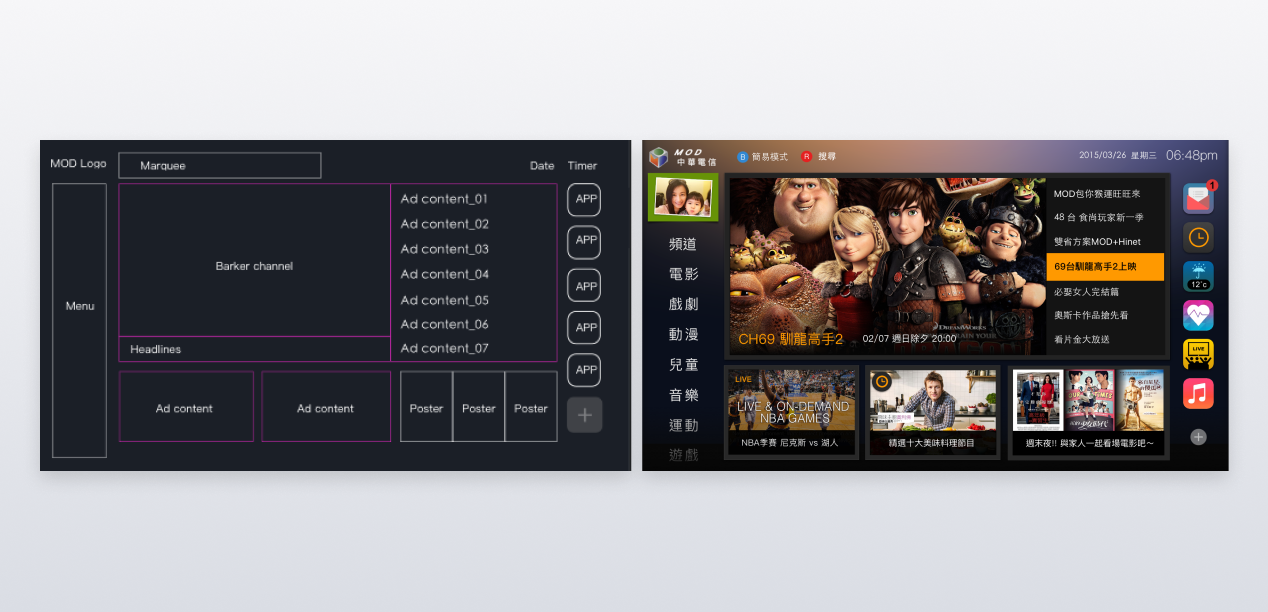Viewport: 1268px width, 612px height.
Task: Choose 音樂 from the side menu
Action: [683, 395]
